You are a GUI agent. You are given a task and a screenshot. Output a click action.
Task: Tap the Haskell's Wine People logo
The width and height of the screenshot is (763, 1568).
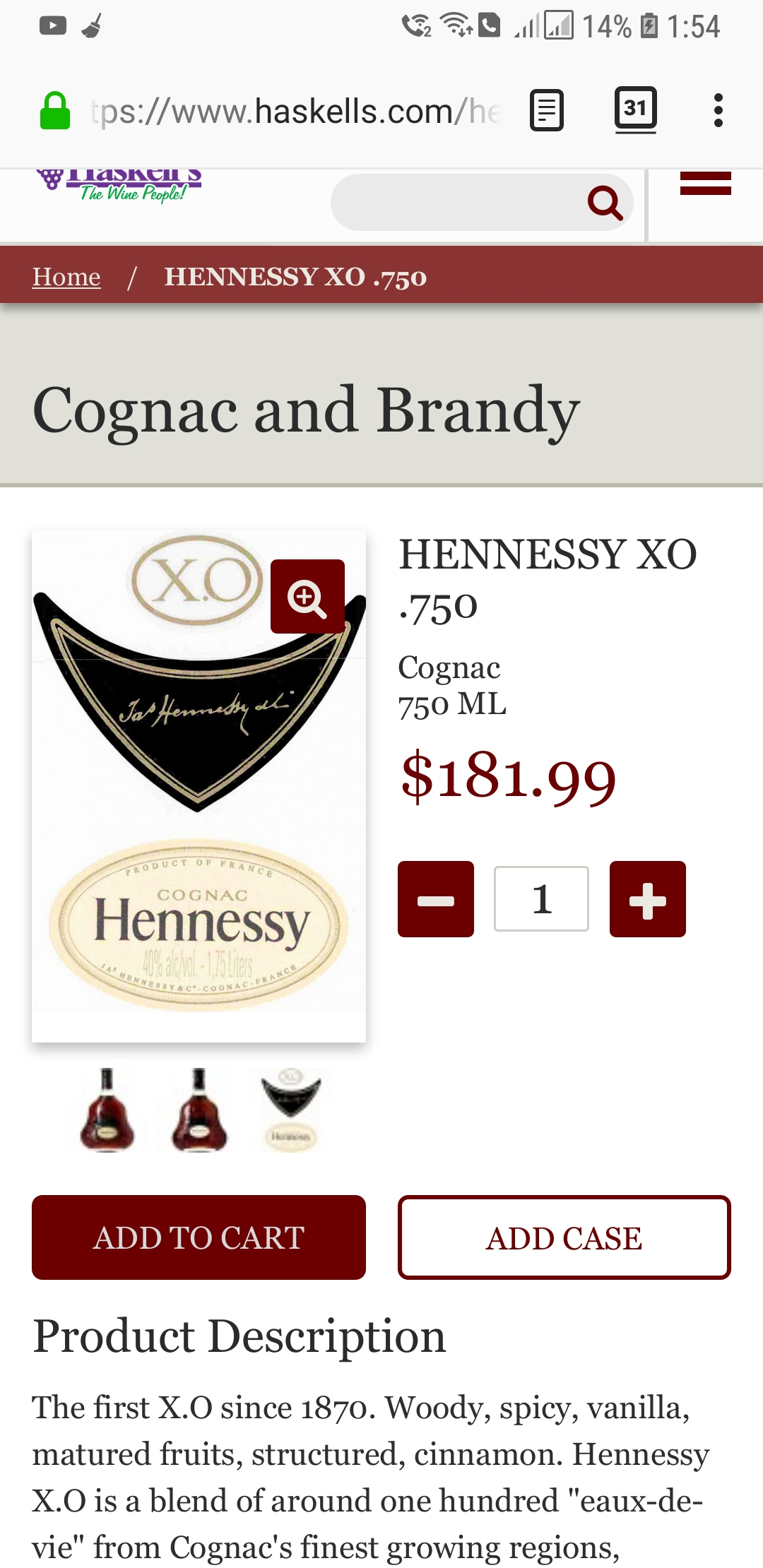[119, 186]
